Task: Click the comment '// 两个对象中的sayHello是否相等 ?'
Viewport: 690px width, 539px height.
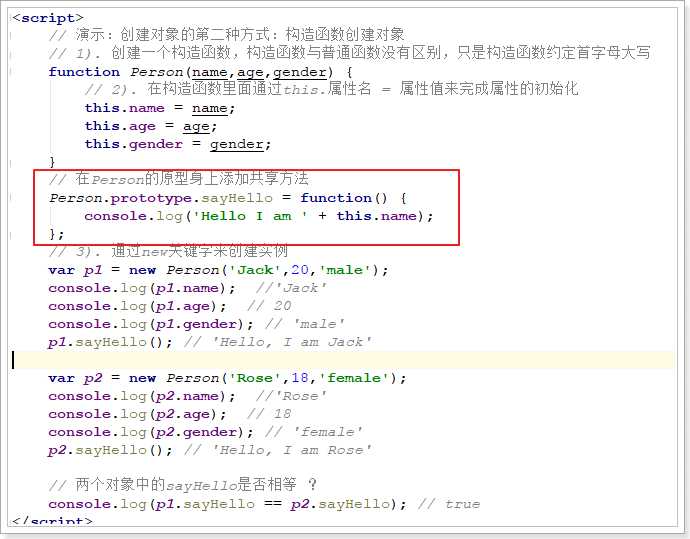Action: coord(183,485)
